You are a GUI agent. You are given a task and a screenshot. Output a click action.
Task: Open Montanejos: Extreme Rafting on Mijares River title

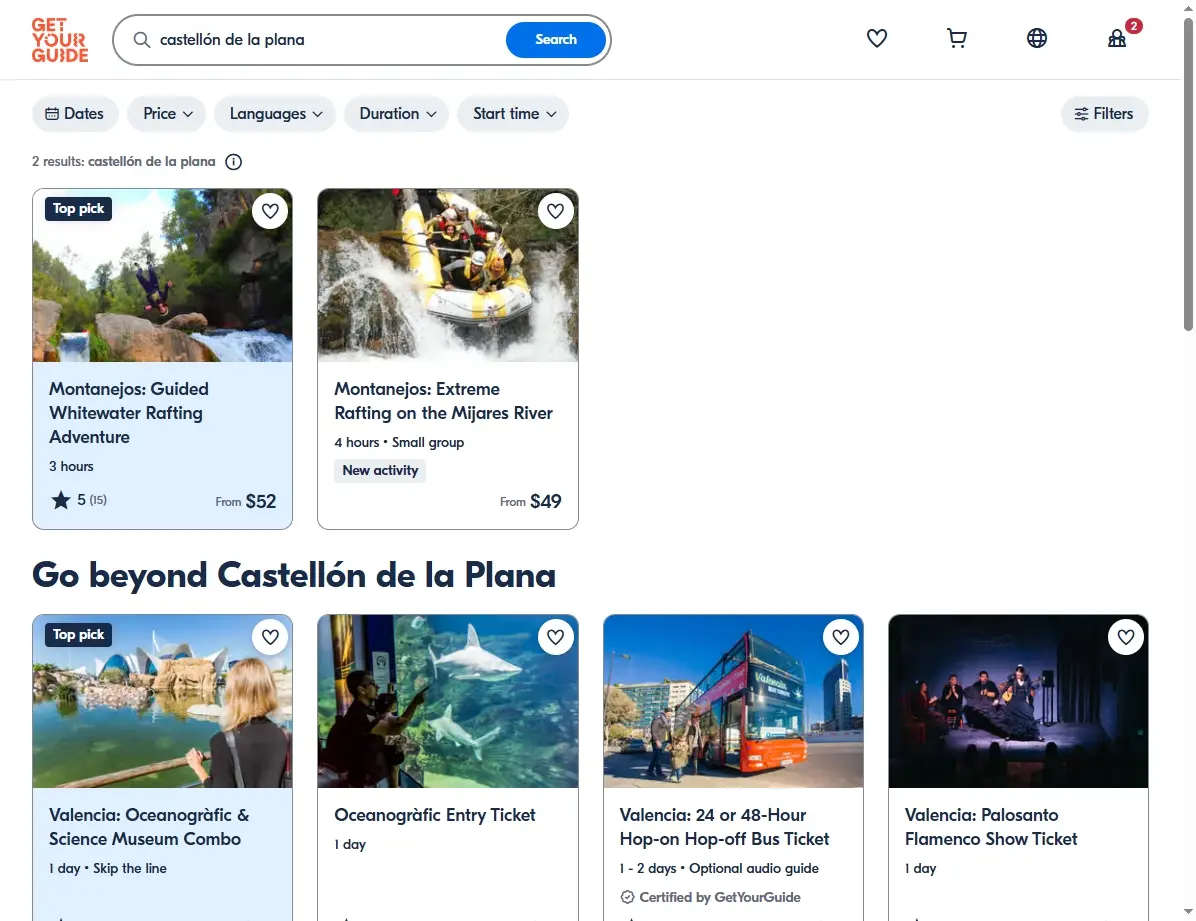click(x=443, y=401)
